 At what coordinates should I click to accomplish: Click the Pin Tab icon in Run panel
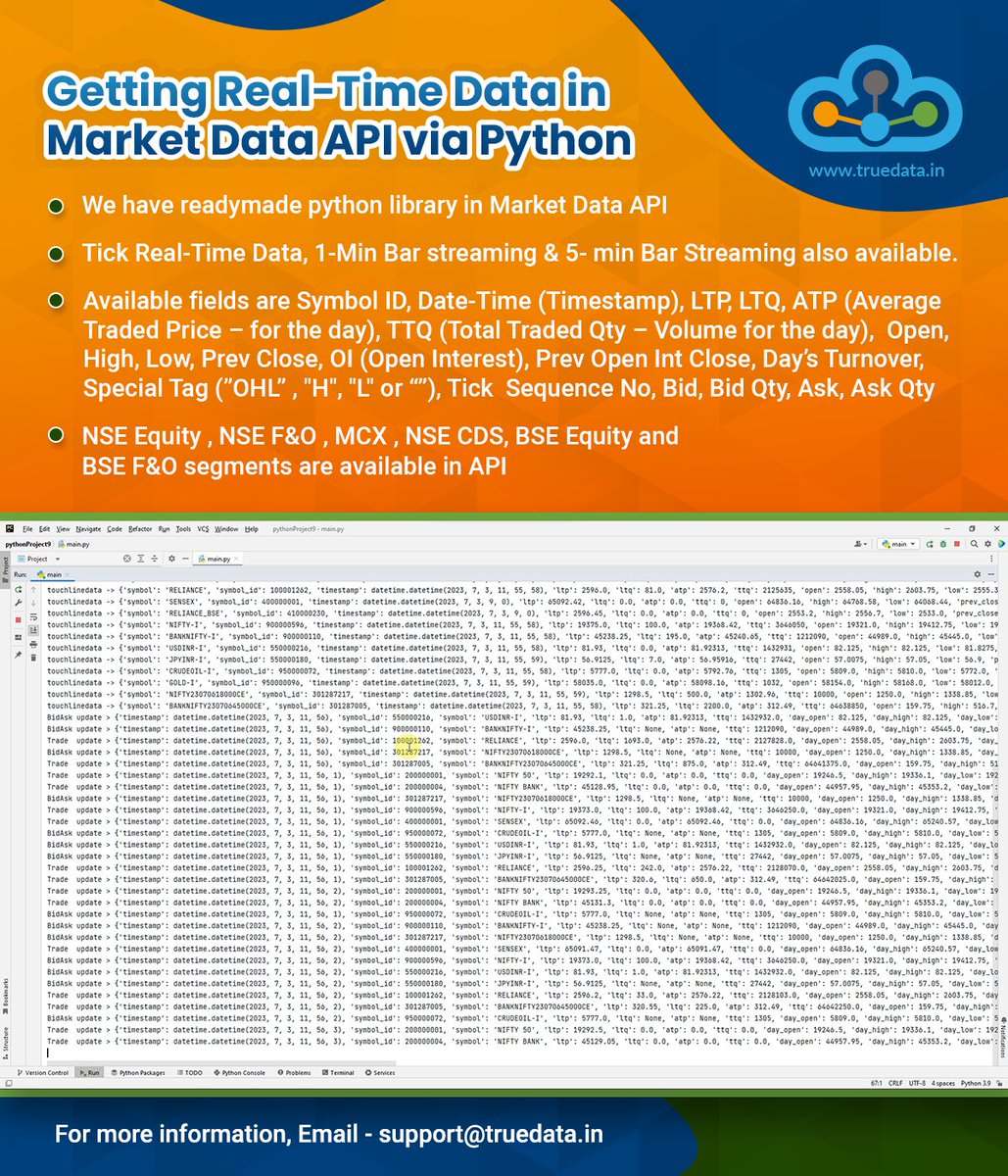(x=18, y=655)
